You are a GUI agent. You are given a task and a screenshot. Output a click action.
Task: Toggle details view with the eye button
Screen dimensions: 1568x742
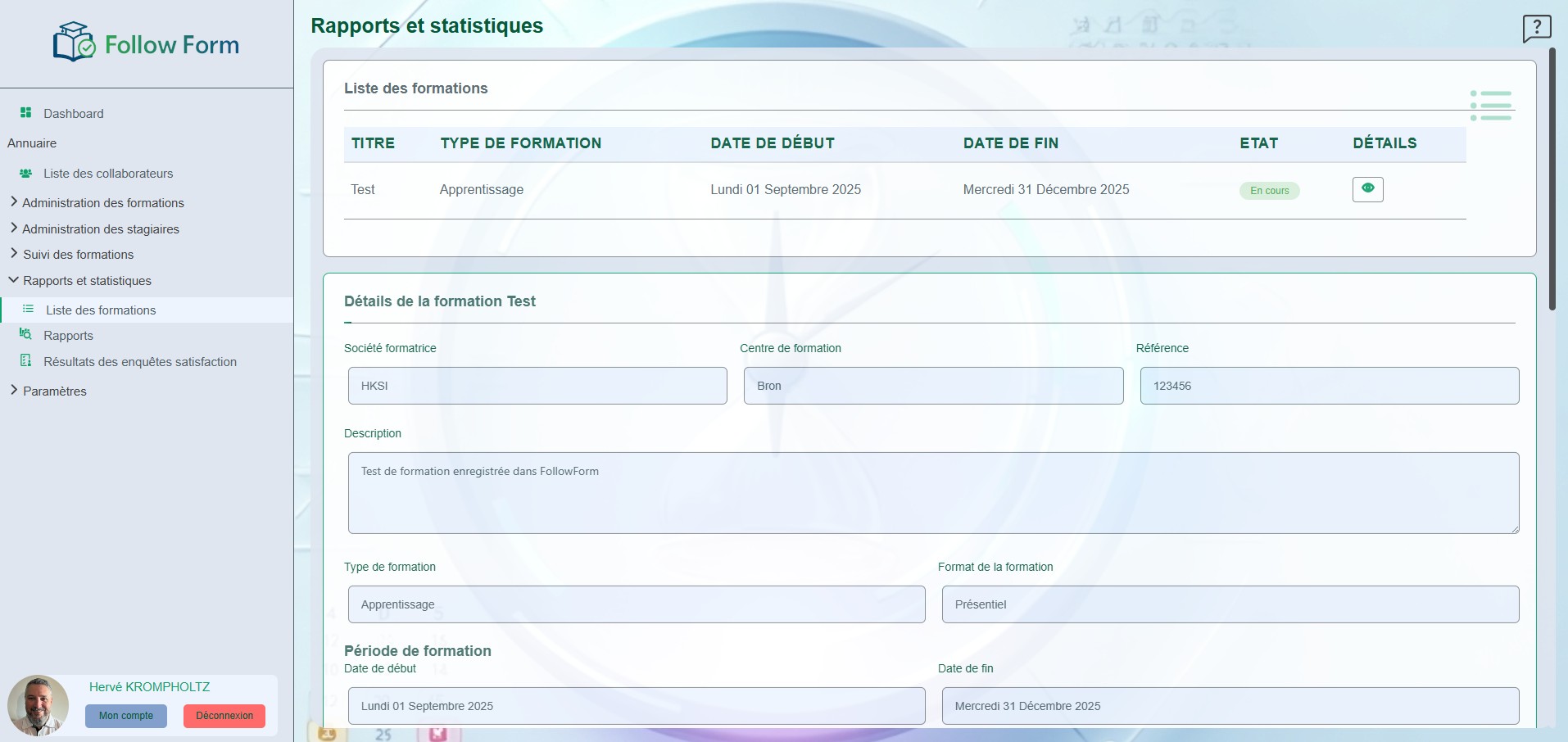click(1367, 189)
